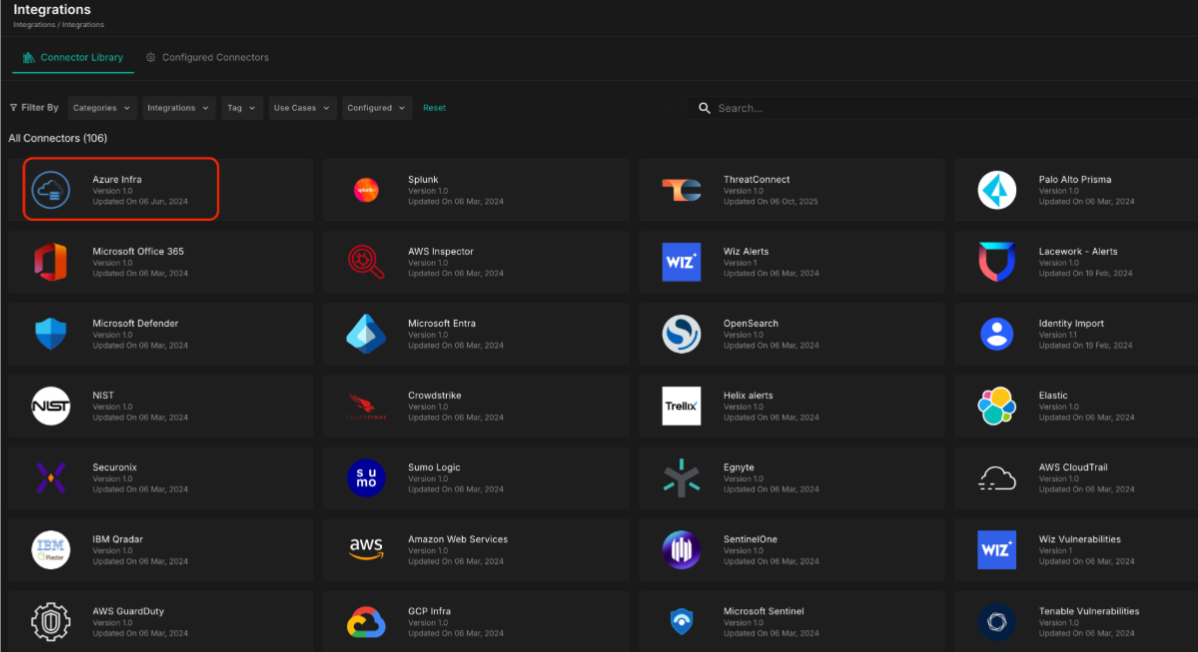Select the Securonix X icon

point(50,478)
